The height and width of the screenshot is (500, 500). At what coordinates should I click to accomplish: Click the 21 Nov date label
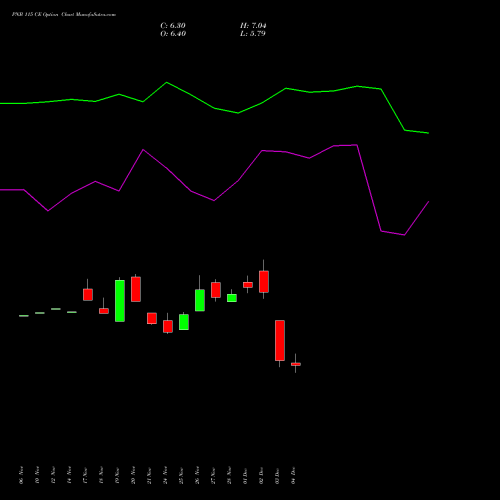[x=149, y=475]
